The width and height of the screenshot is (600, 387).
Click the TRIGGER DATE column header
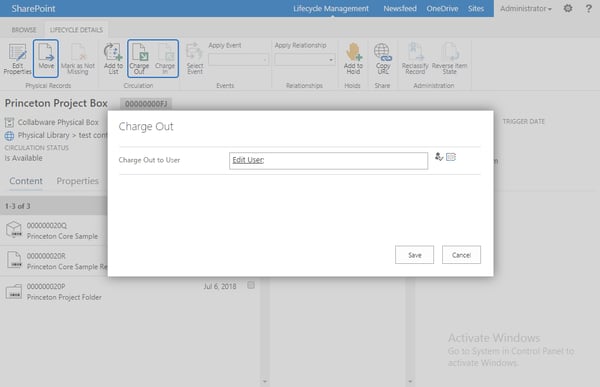point(523,121)
